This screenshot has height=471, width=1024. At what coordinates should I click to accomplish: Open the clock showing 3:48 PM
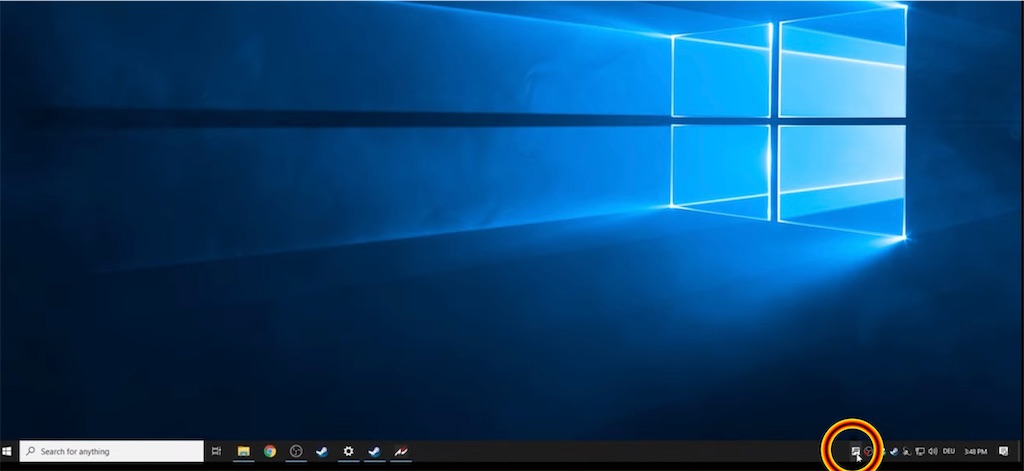(976, 451)
